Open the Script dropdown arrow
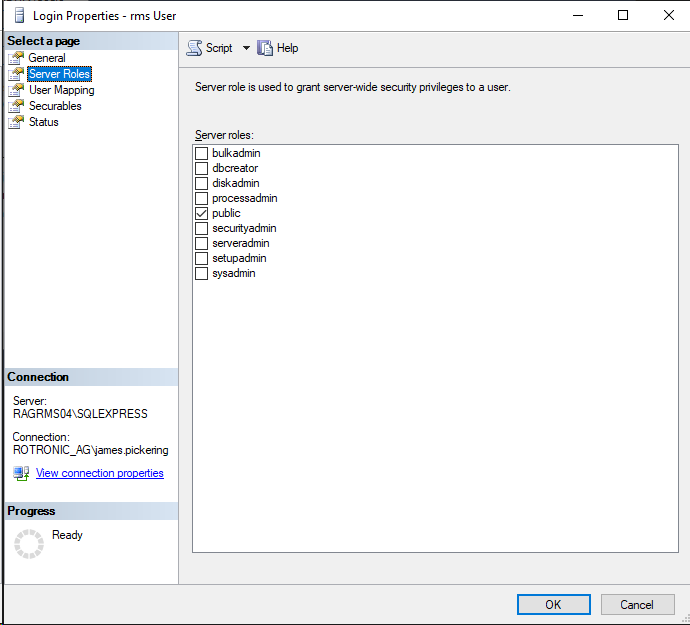Viewport: 690px width, 625px height. [246, 48]
